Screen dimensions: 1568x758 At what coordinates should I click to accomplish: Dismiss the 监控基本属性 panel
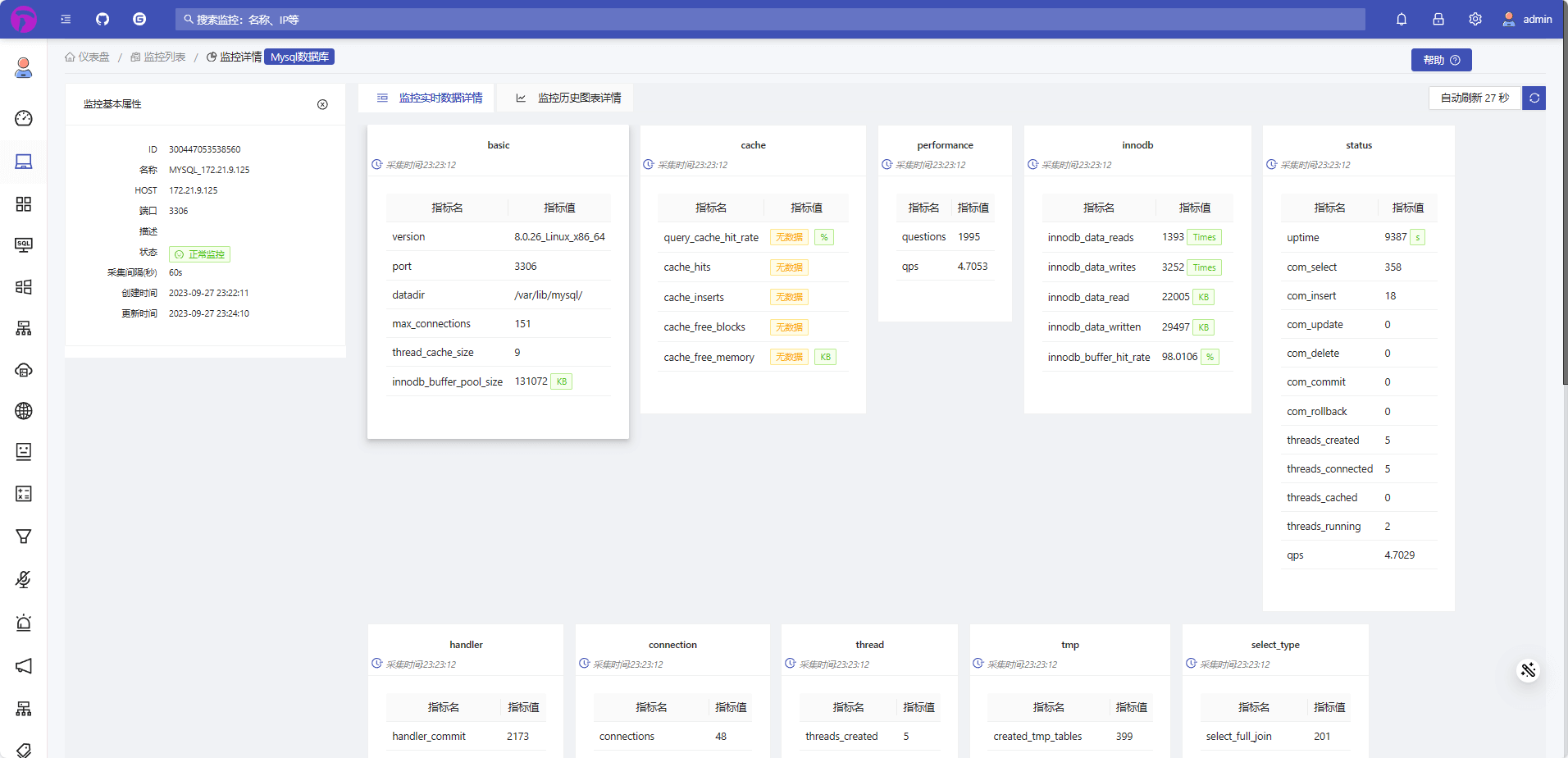click(322, 104)
